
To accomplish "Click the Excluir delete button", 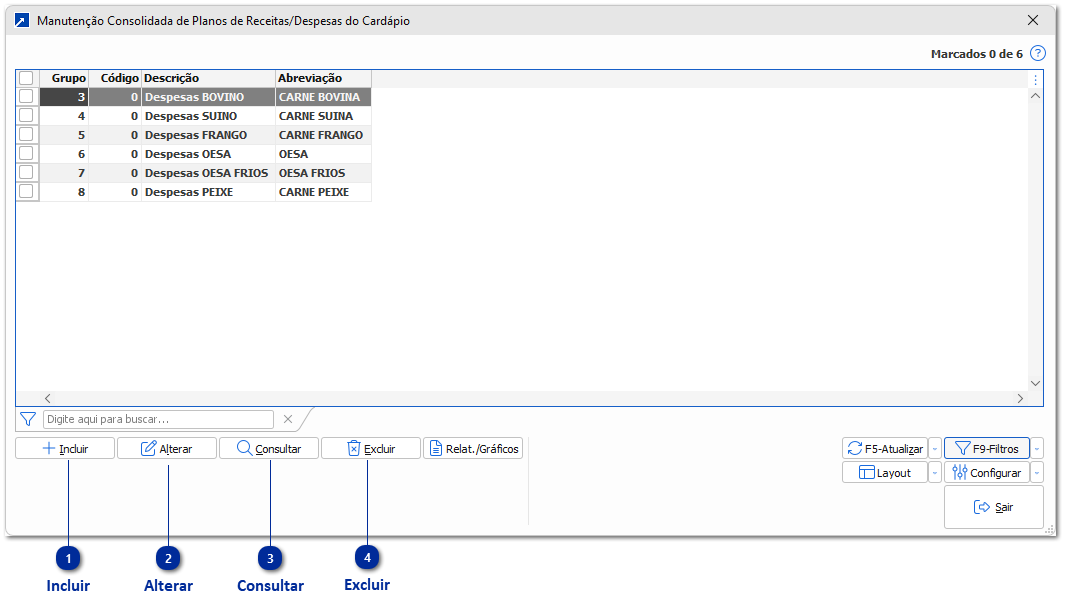I will click(370, 449).
